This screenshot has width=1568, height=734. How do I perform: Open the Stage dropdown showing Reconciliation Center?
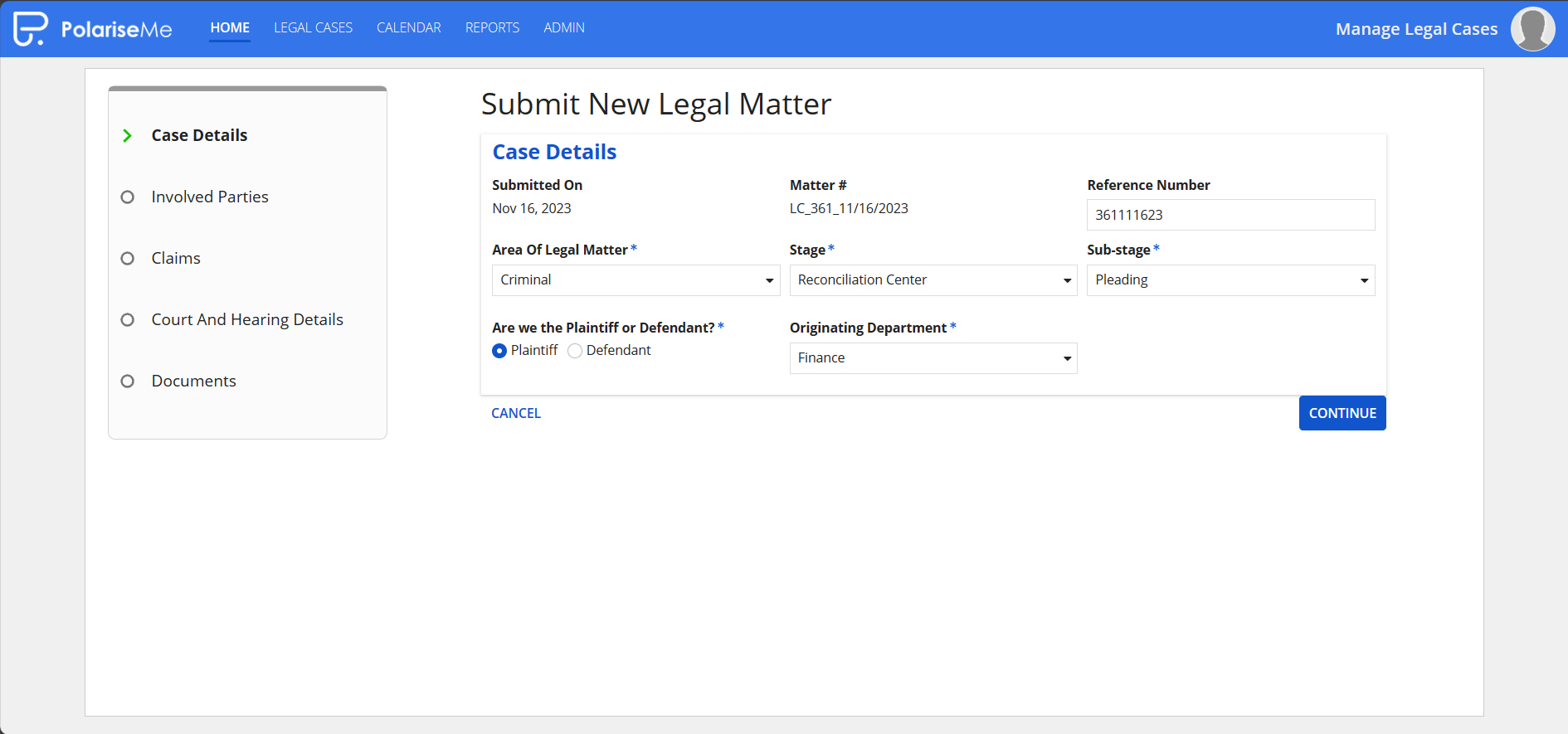tap(933, 280)
